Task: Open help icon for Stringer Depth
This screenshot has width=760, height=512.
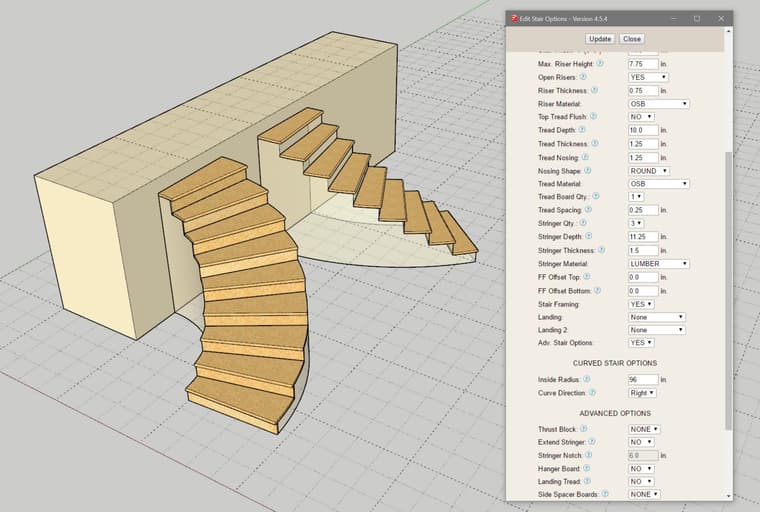Action: coord(588,236)
